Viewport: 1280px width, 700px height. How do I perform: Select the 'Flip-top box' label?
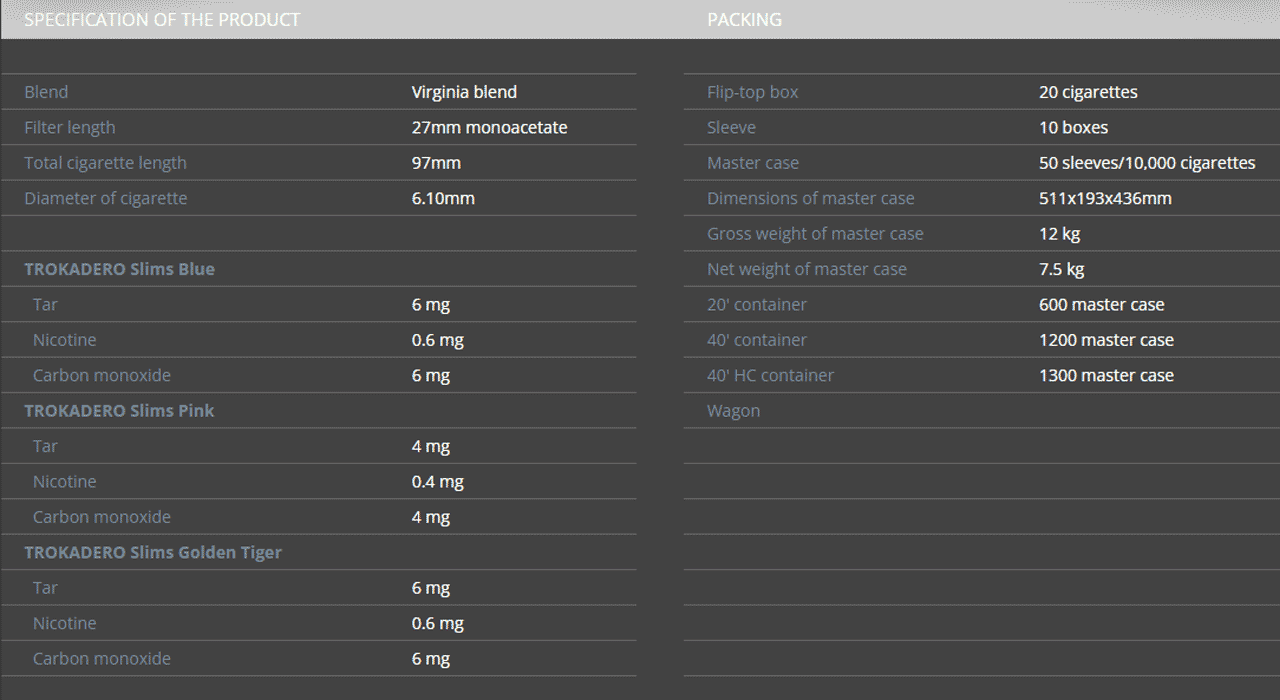click(x=753, y=92)
